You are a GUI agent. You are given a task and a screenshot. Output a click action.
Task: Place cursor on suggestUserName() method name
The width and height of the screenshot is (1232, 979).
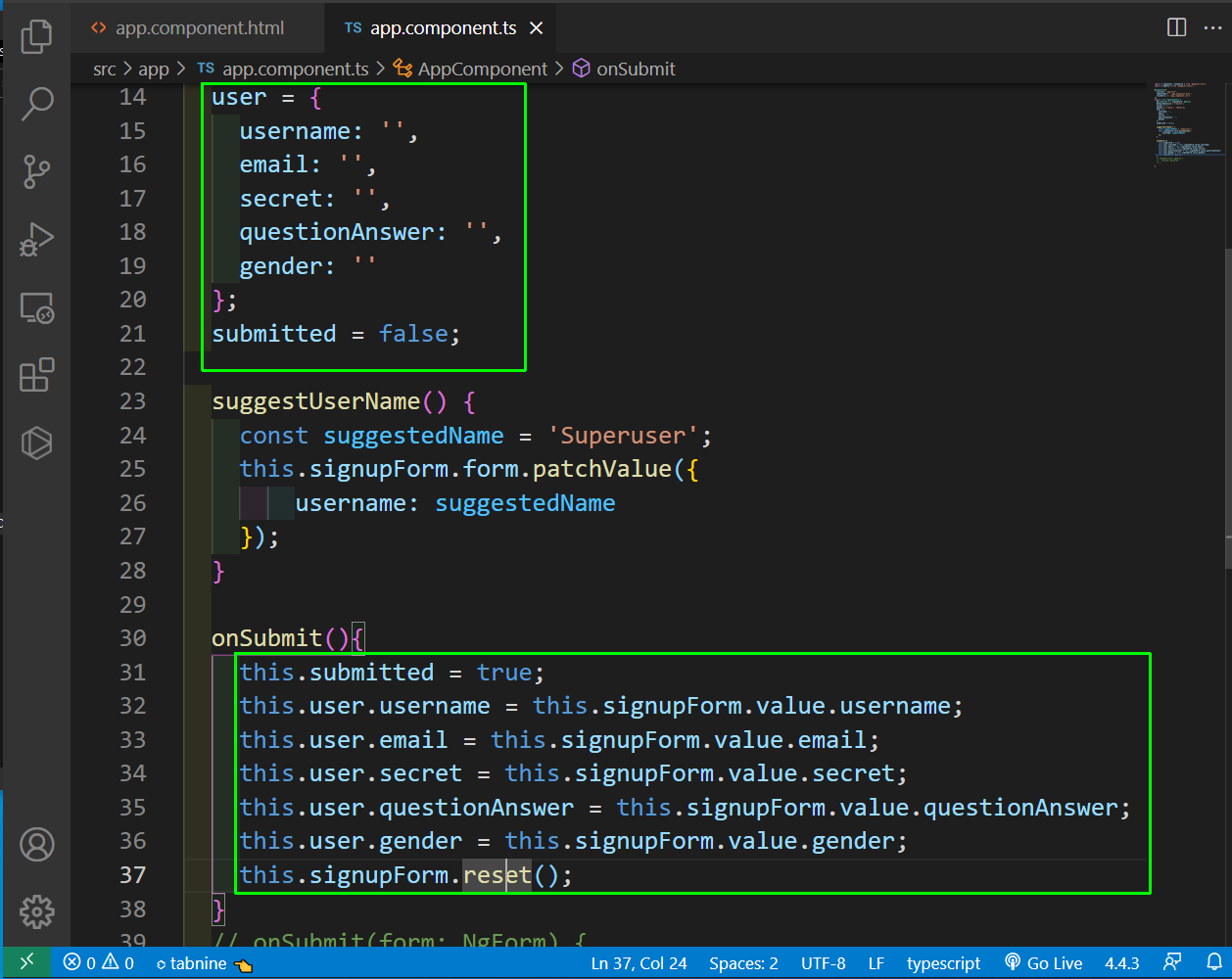pos(316,401)
